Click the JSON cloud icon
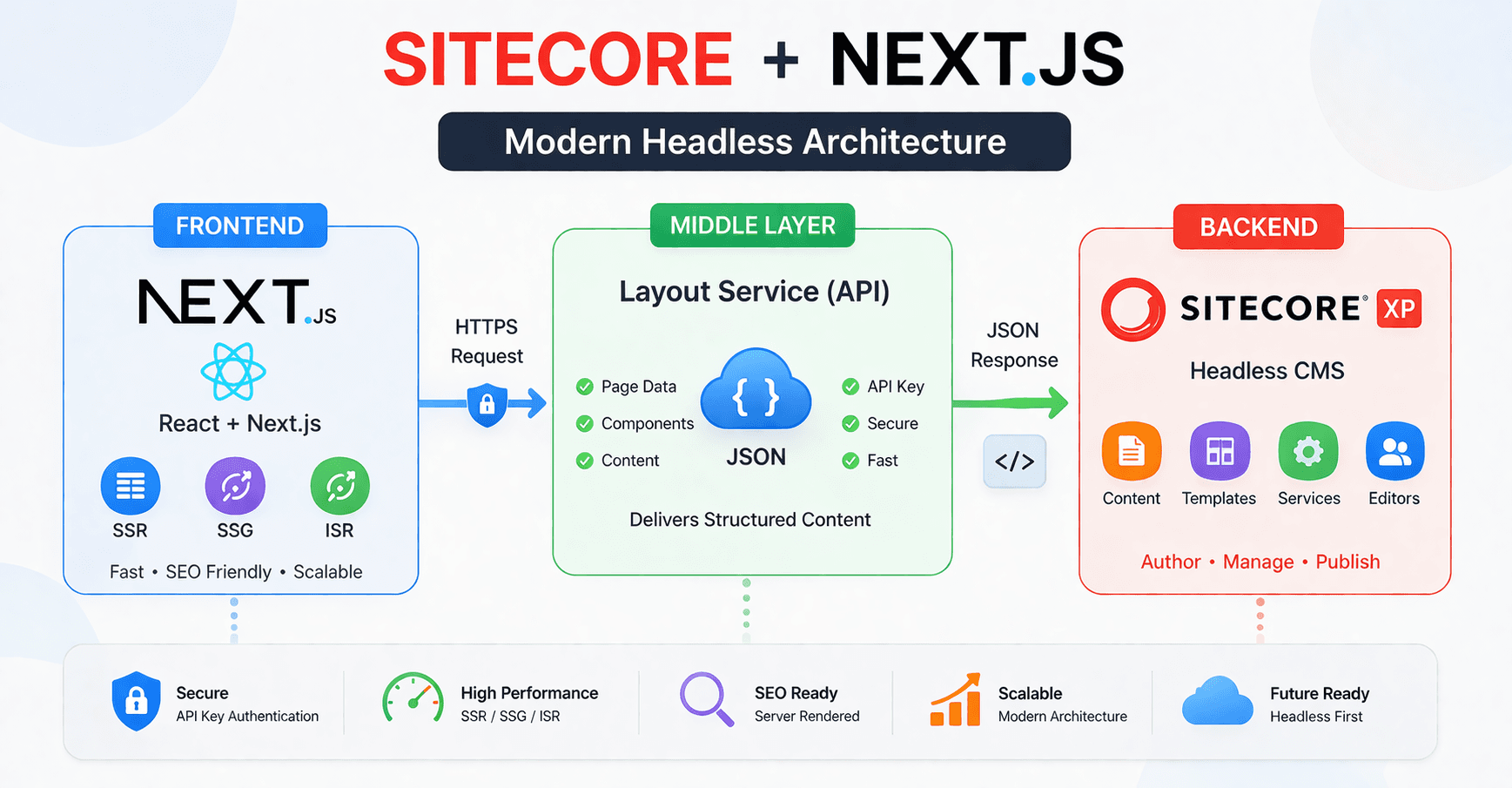 click(756, 394)
